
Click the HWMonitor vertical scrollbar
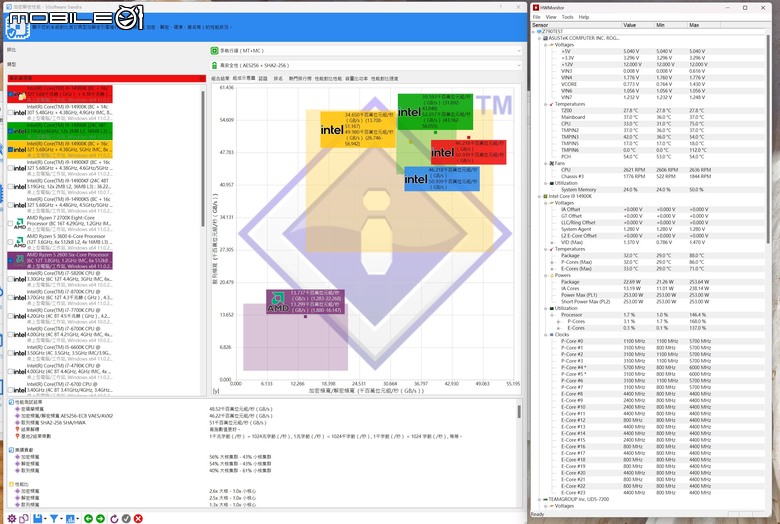coord(769,139)
